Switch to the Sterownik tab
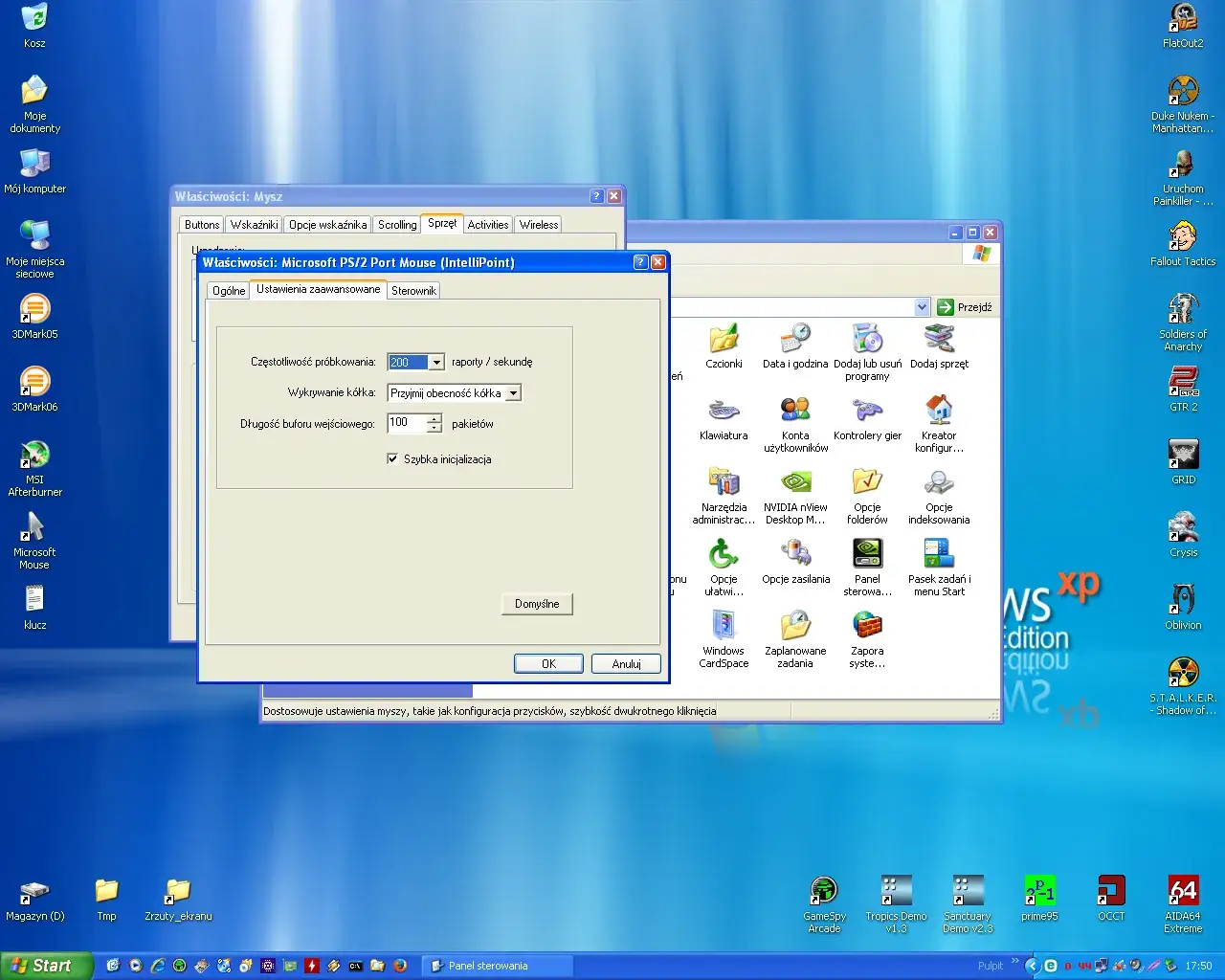 tap(413, 290)
